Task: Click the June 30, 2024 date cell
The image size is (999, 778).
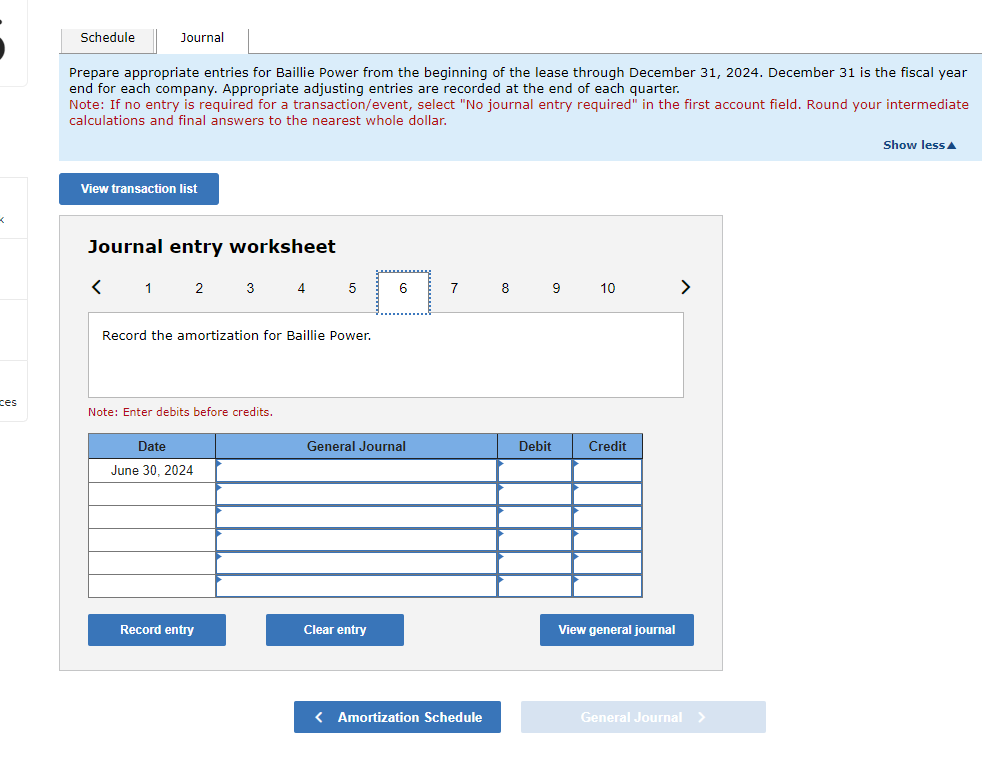Action: [151, 470]
